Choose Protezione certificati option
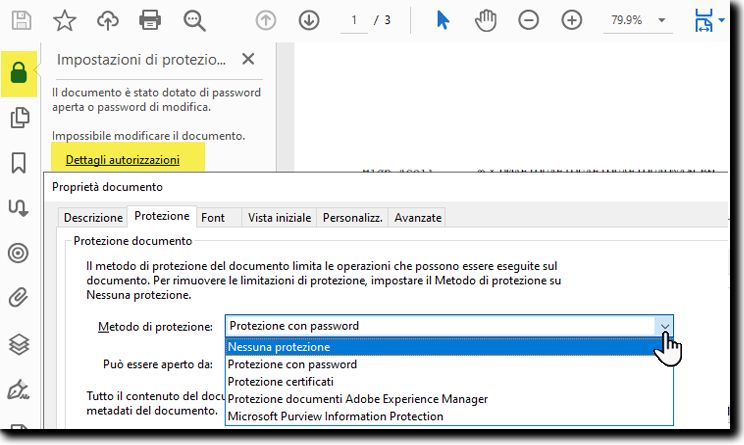The width and height of the screenshot is (744, 445). 449,382
